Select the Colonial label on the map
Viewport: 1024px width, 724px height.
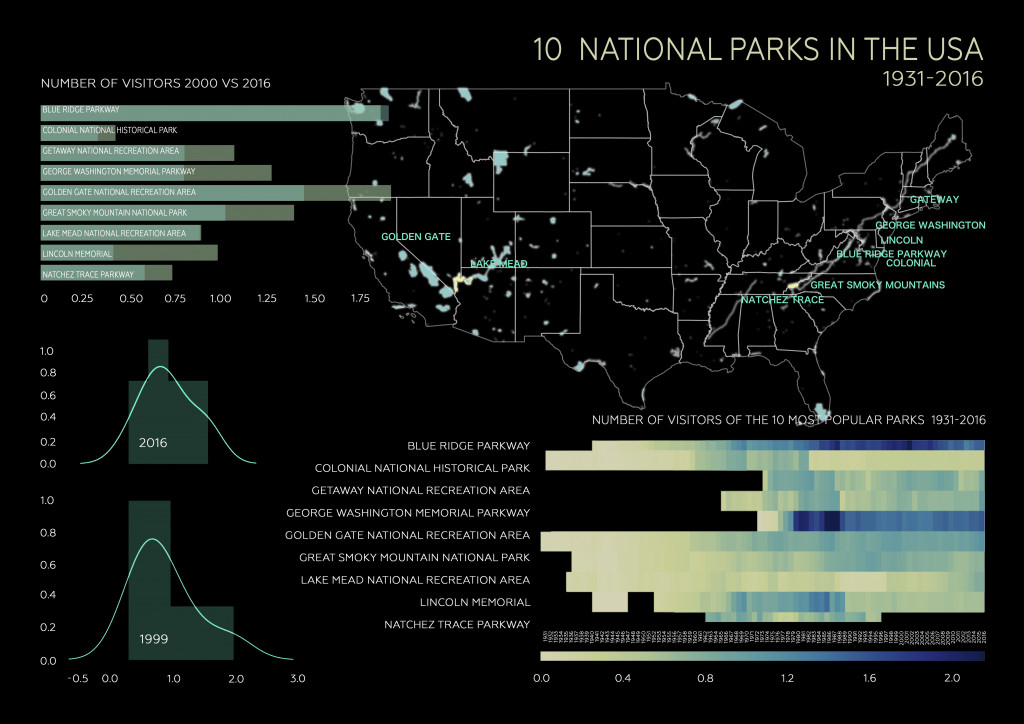point(911,264)
